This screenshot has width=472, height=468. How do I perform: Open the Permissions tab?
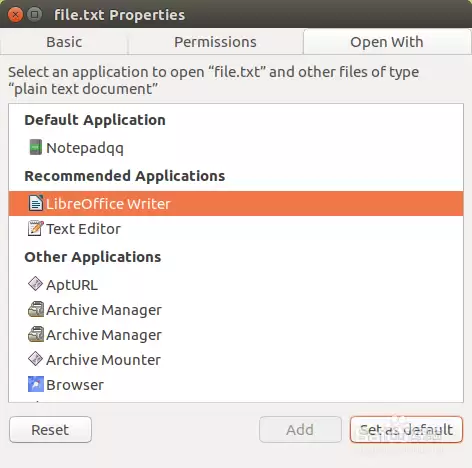[215, 42]
